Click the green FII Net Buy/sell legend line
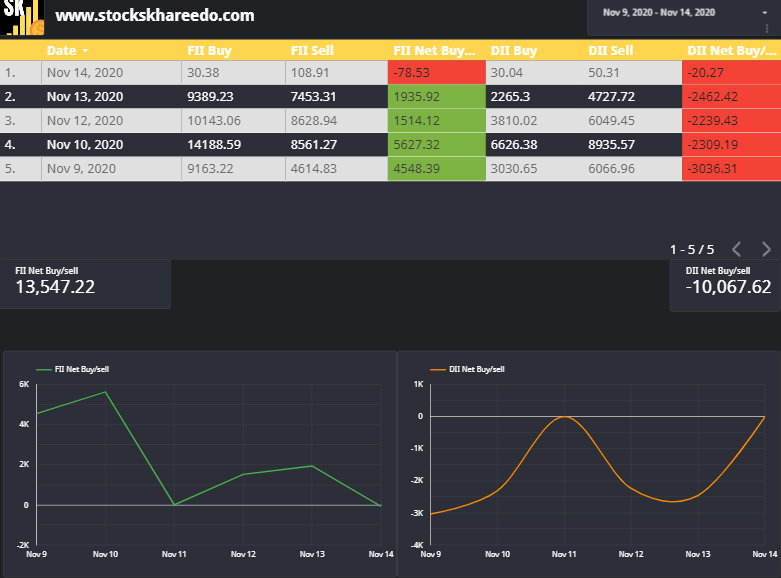Viewport: 781px width, 578px height. point(44,369)
